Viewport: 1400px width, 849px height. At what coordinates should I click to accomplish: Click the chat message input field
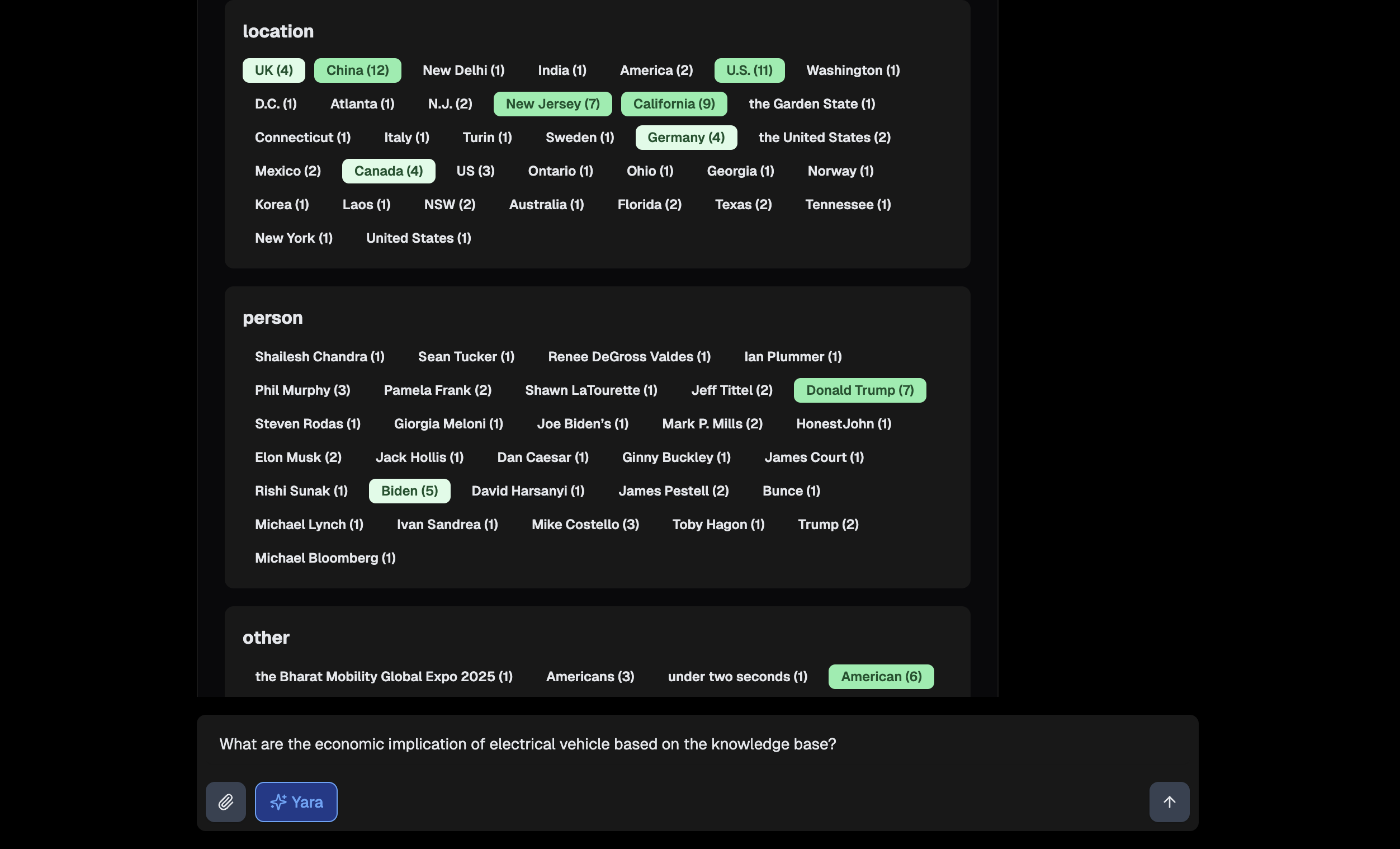pyautogui.click(x=682, y=744)
